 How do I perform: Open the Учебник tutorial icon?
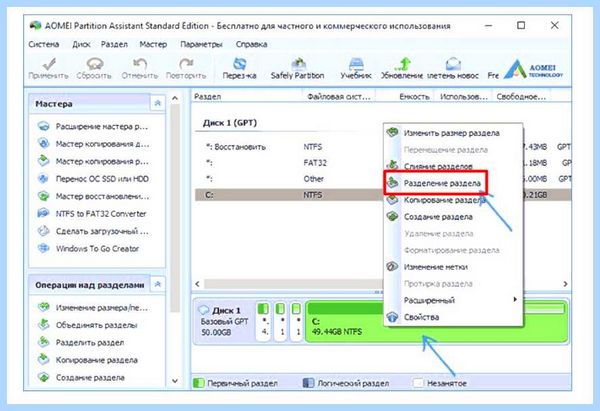(x=356, y=68)
